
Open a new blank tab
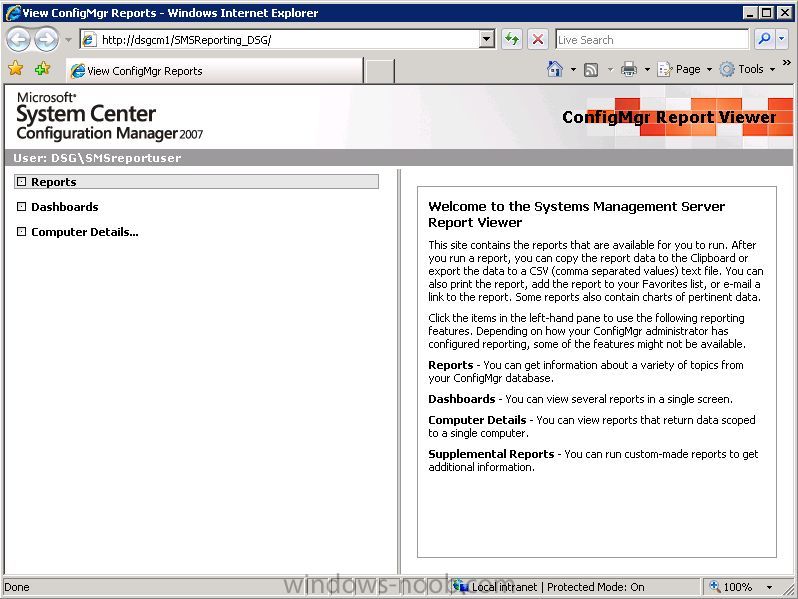379,71
